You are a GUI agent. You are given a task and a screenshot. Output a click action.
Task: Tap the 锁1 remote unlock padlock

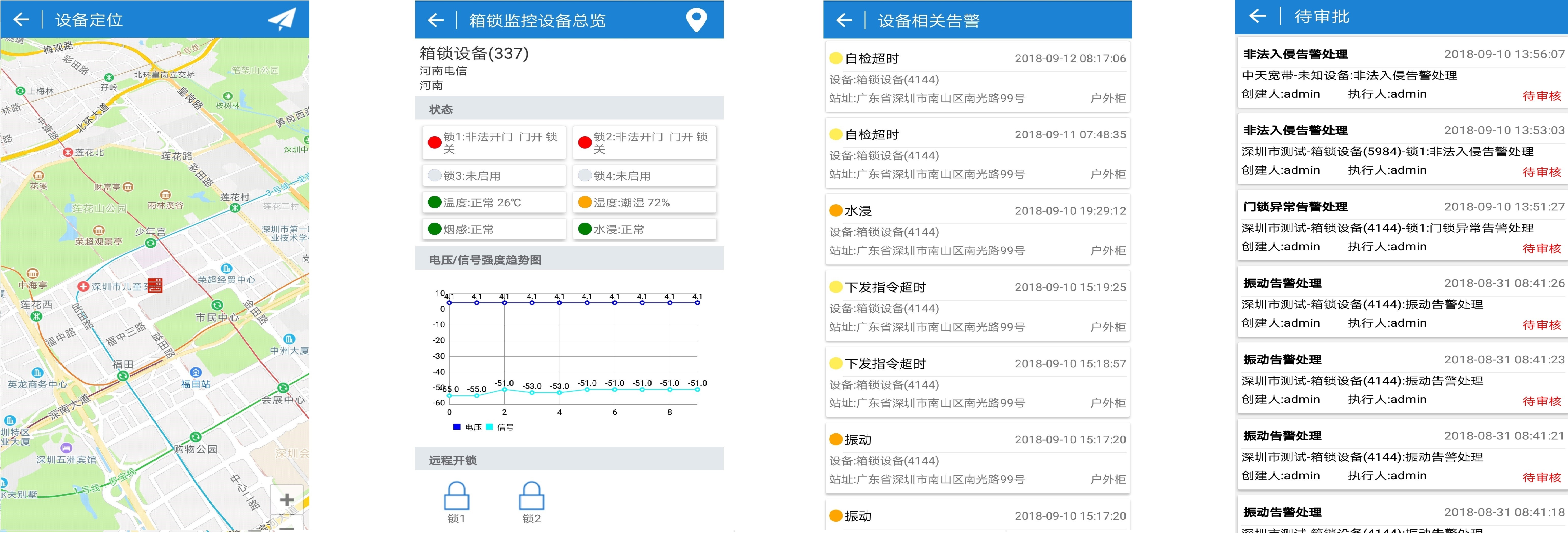(456, 496)
